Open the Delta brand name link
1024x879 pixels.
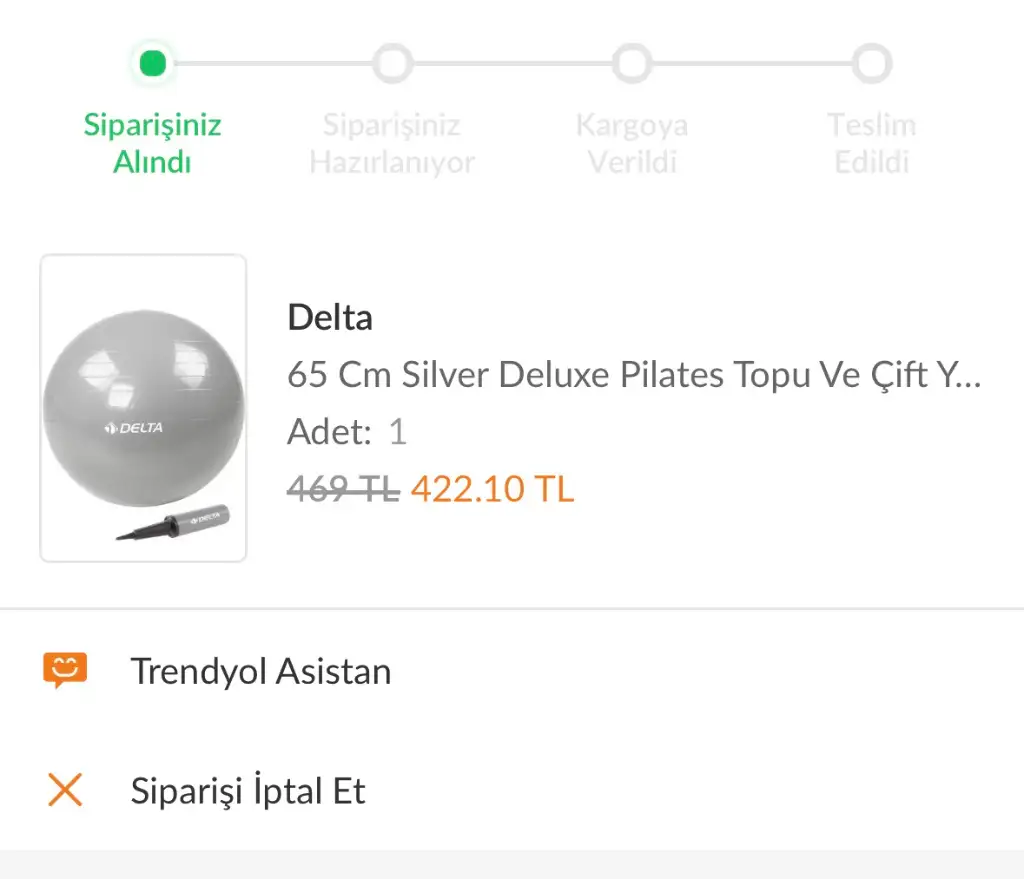[330, 318]
